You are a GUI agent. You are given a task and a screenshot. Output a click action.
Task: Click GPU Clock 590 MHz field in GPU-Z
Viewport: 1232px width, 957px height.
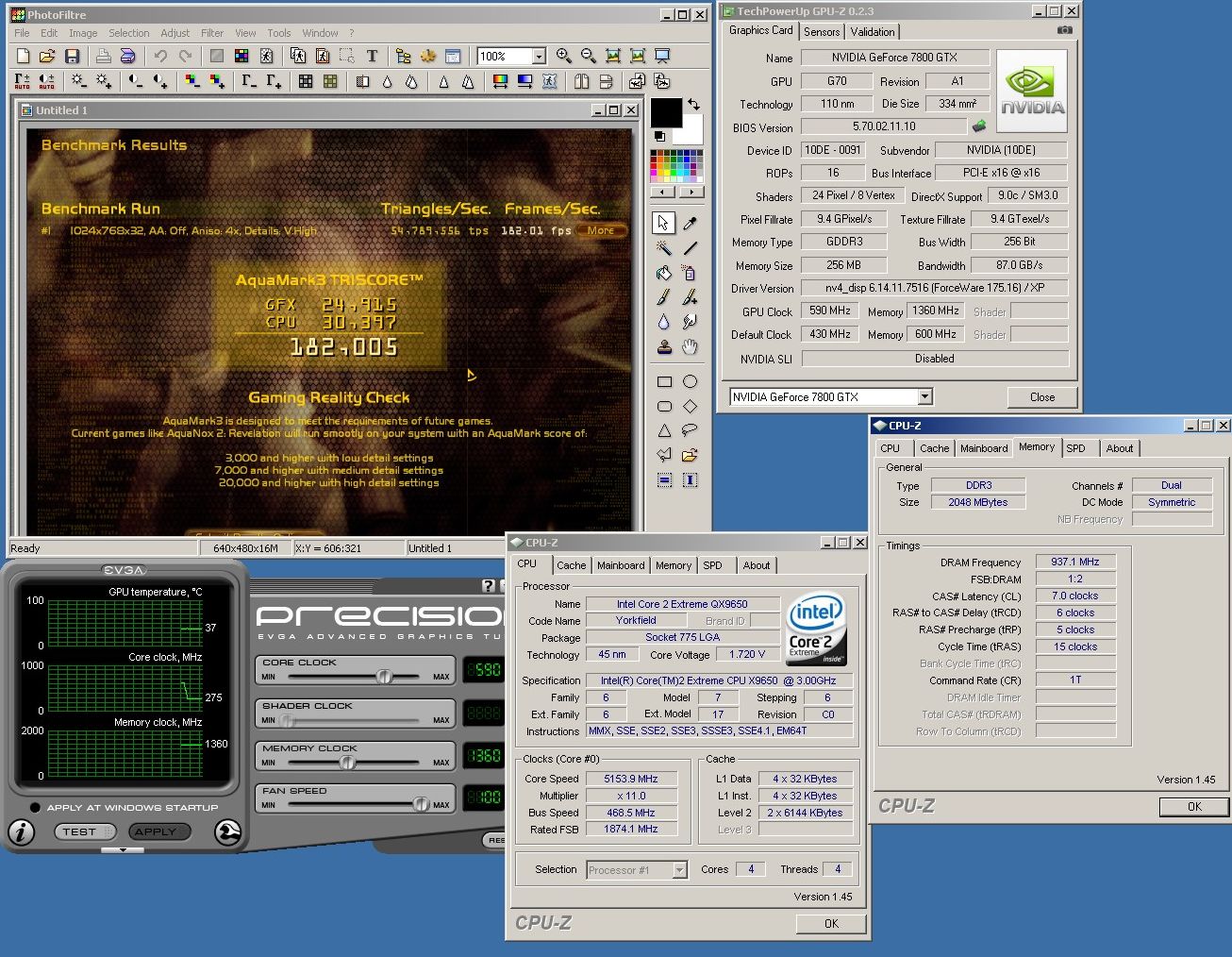[x=830, y=311]
